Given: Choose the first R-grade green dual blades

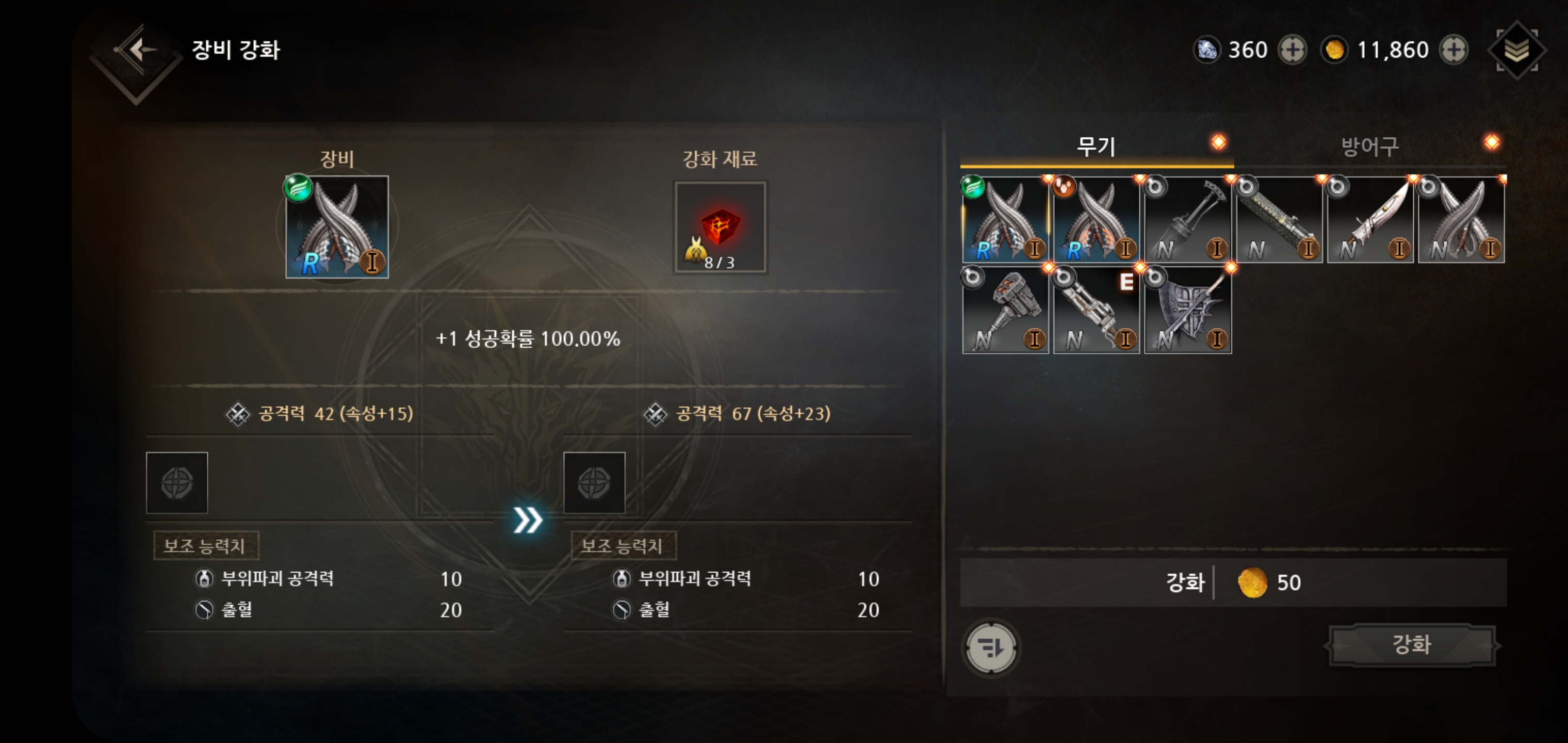Looking at the screenshot, I should click(x=1005, y=220).
